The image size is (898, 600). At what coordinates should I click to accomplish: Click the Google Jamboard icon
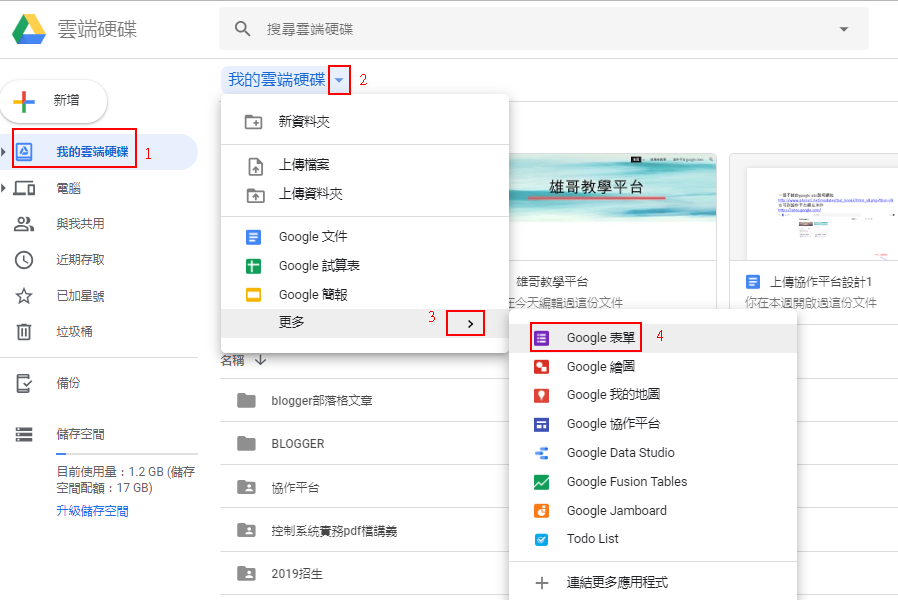pos(541,511)
